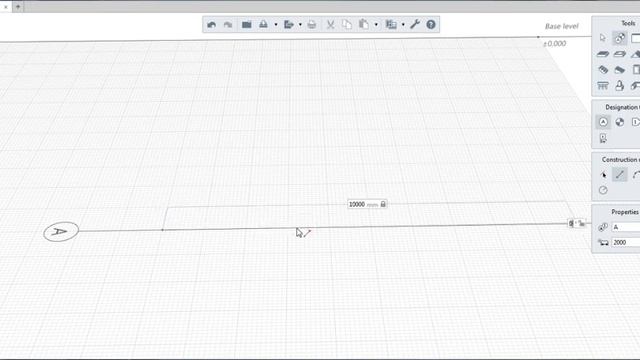Click the Export icon in the toolbar

point(289,25)
